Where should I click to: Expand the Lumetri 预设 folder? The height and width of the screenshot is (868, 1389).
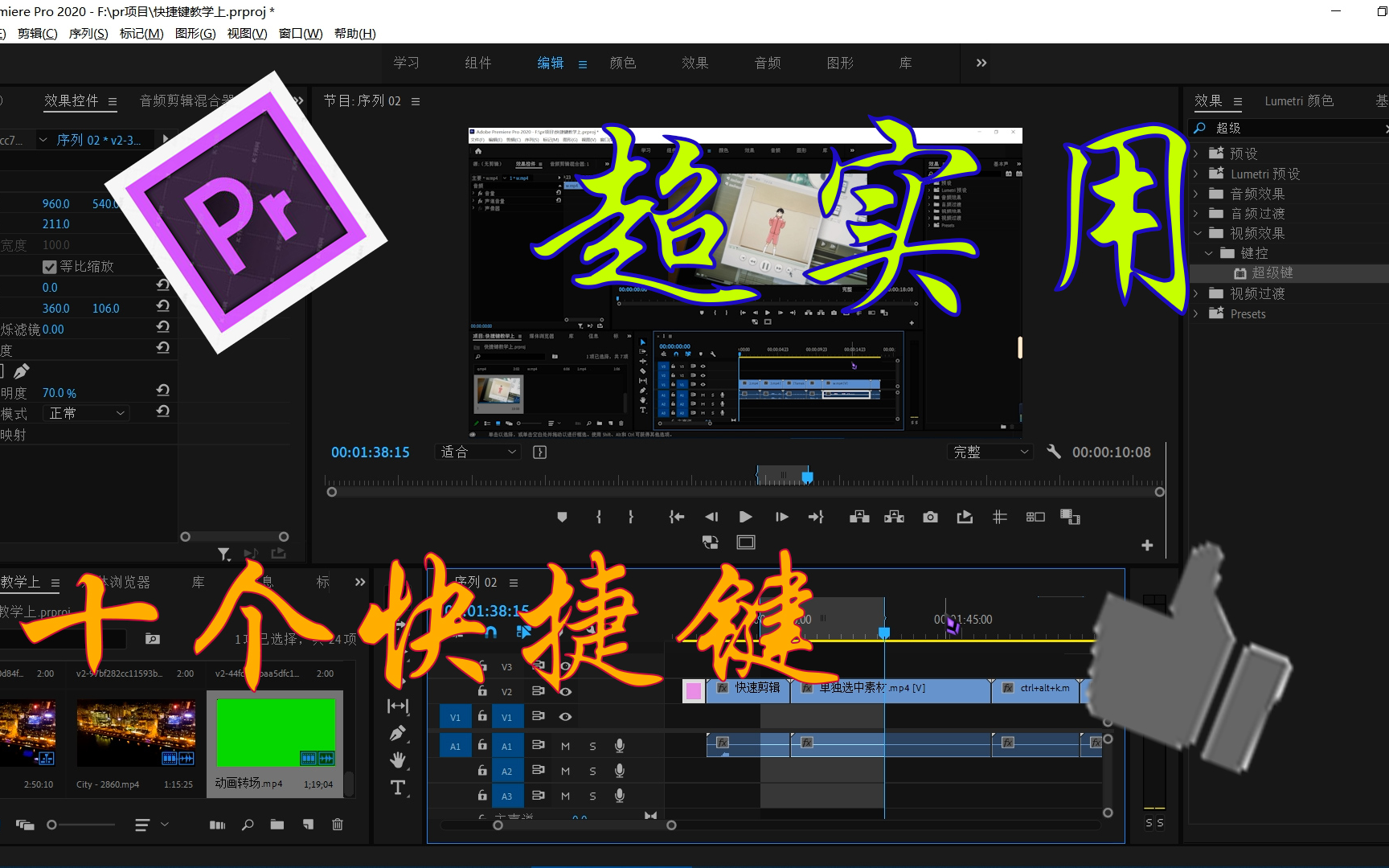click(x=1196, y=174)
